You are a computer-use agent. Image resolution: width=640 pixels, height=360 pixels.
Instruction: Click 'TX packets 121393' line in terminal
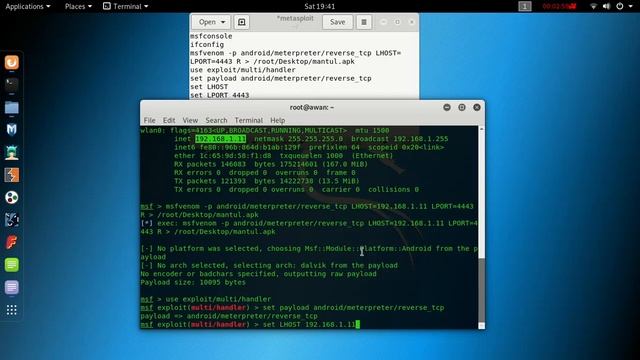click(267, 181)
